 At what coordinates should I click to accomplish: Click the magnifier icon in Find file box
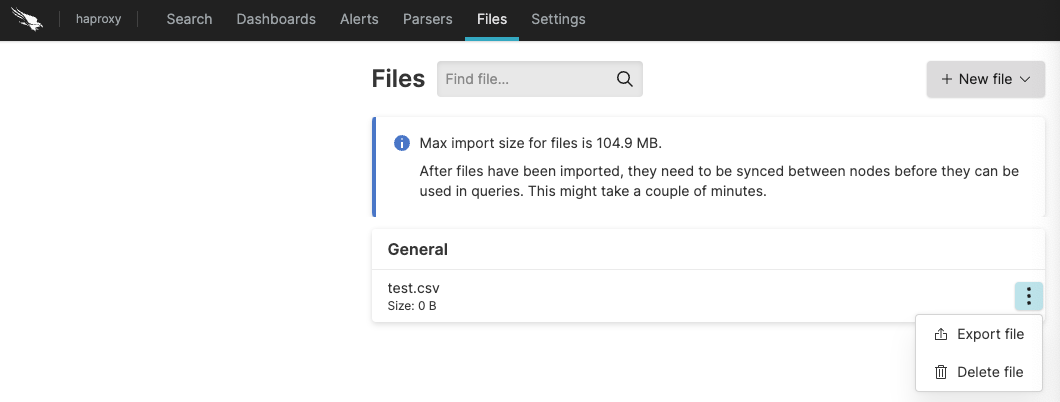click(x=625, y=79)
